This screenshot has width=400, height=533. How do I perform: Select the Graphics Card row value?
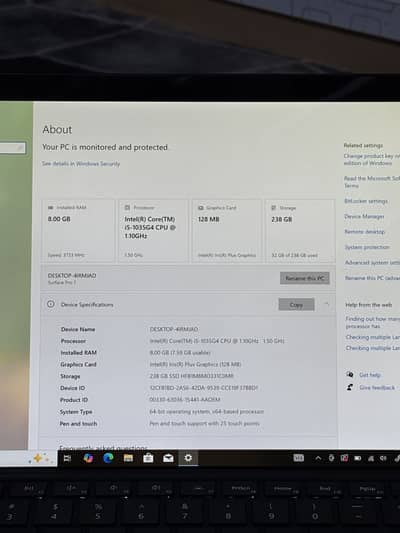(195, 364)
